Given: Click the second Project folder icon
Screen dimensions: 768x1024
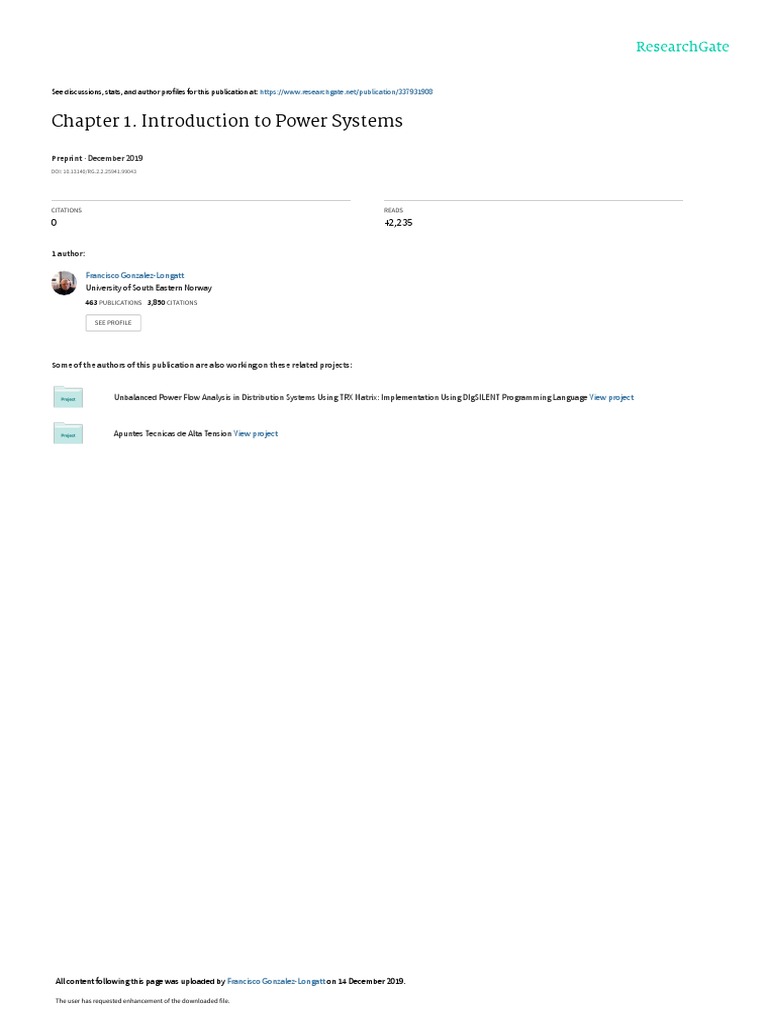Looking at the screenshot, I should tap(68, 434).
